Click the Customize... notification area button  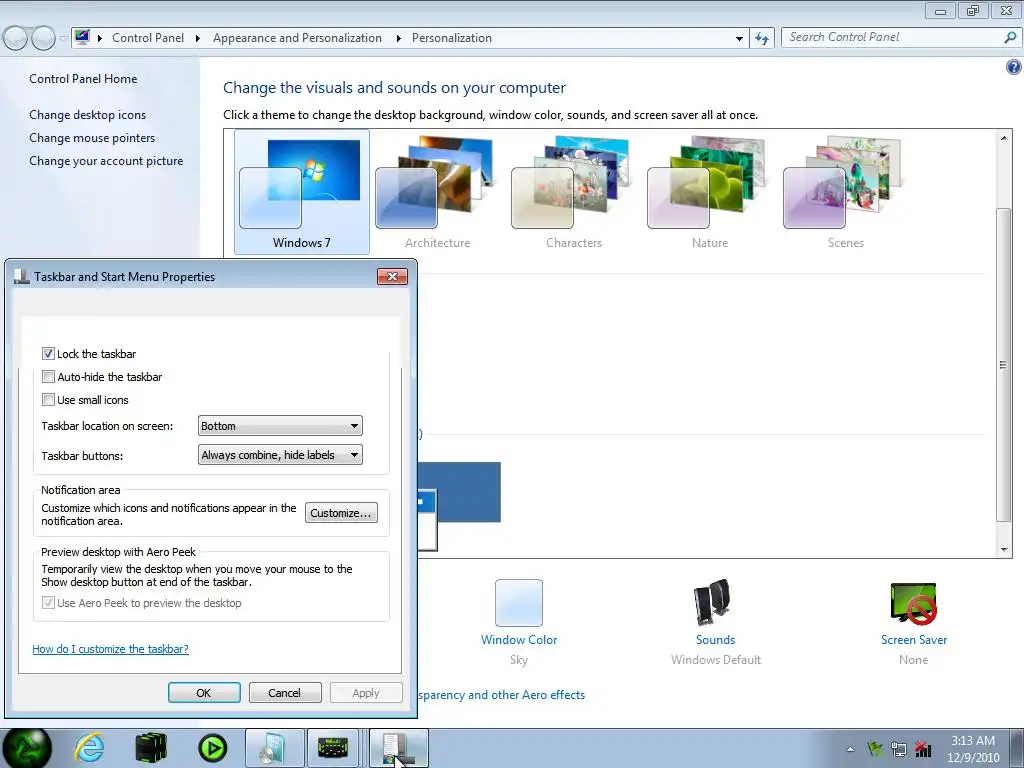click(x=341, y=513)
